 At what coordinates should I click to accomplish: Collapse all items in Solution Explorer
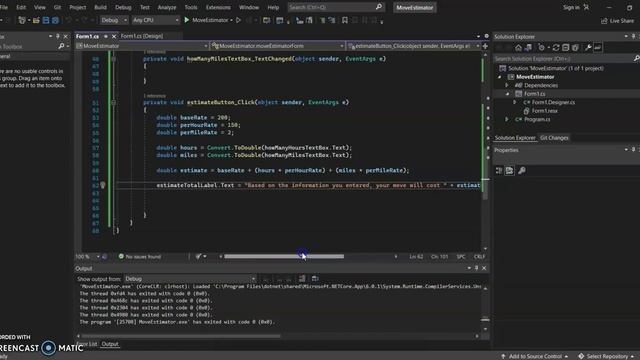566,48
